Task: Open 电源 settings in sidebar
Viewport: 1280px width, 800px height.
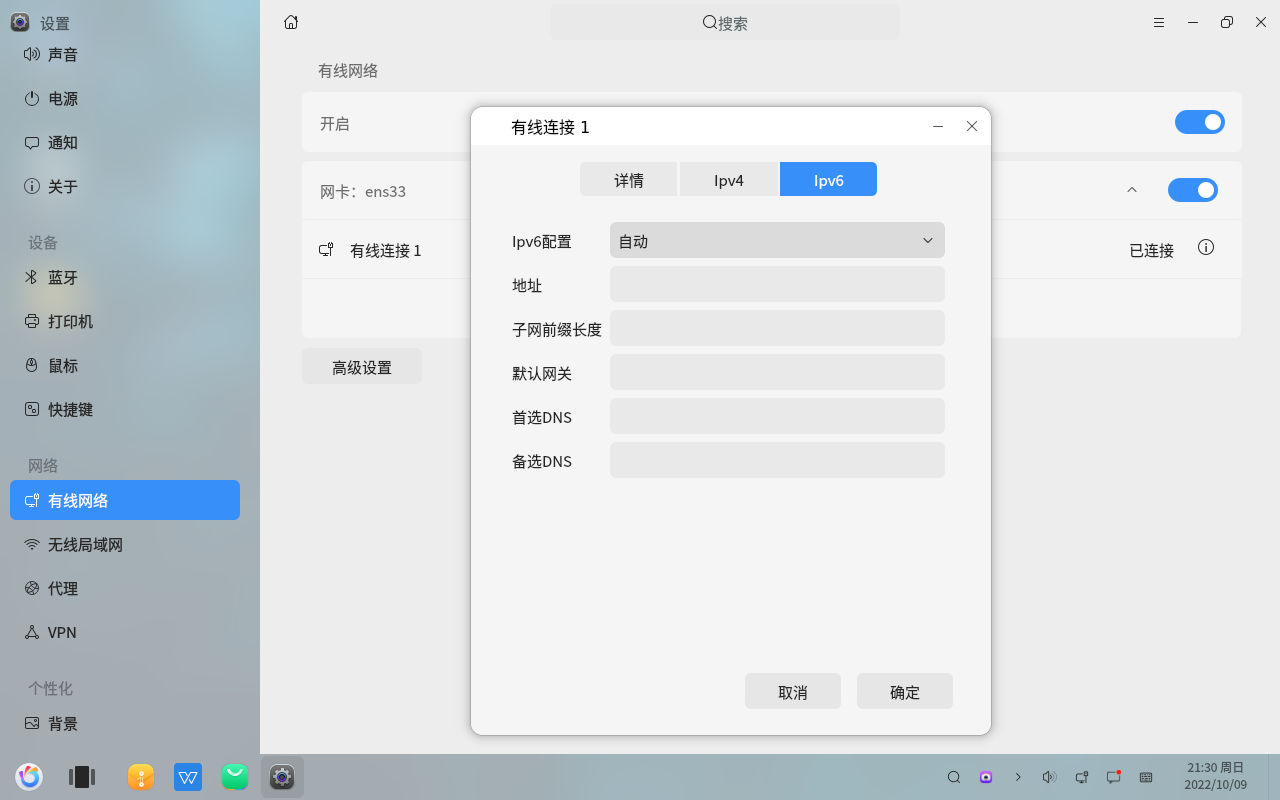Action: coord(125,98)
